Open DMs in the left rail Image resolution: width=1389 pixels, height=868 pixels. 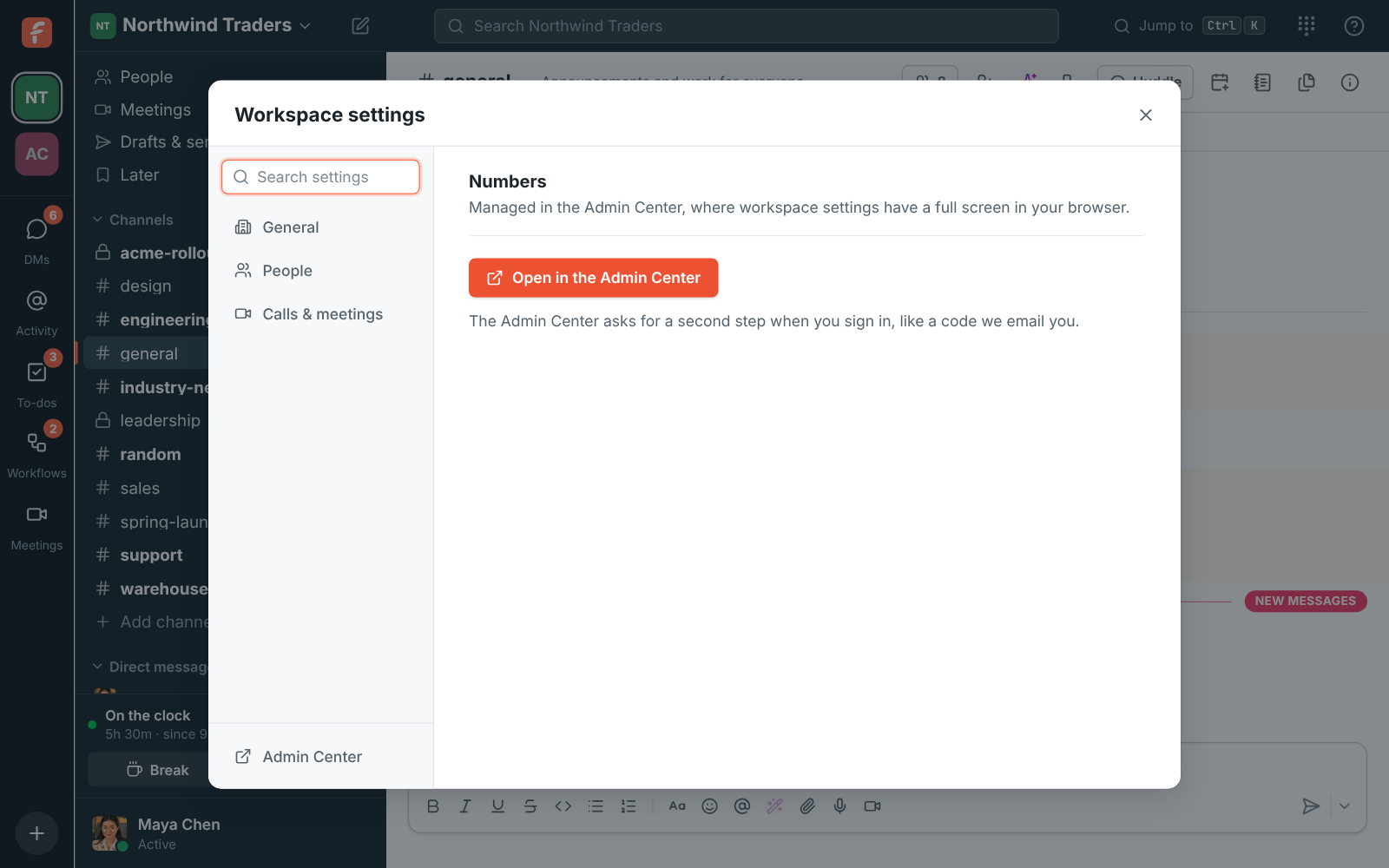click(36, 239)
